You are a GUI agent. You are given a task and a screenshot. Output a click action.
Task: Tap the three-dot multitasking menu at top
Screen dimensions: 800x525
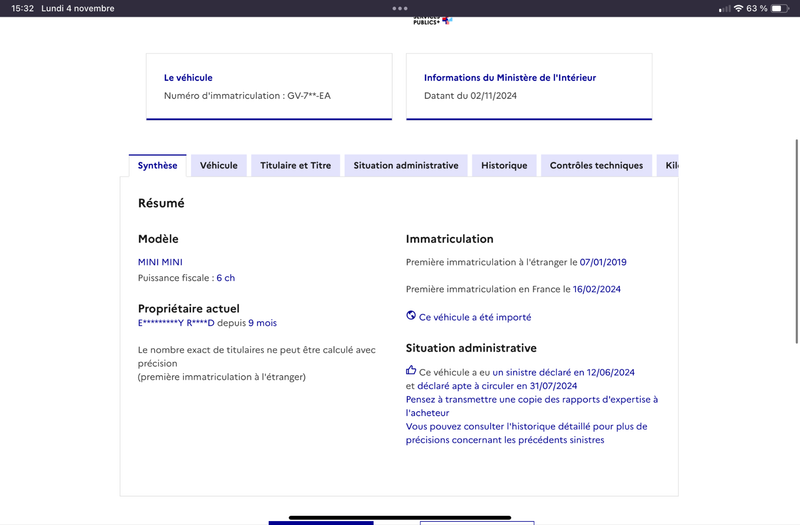(400, 8)
